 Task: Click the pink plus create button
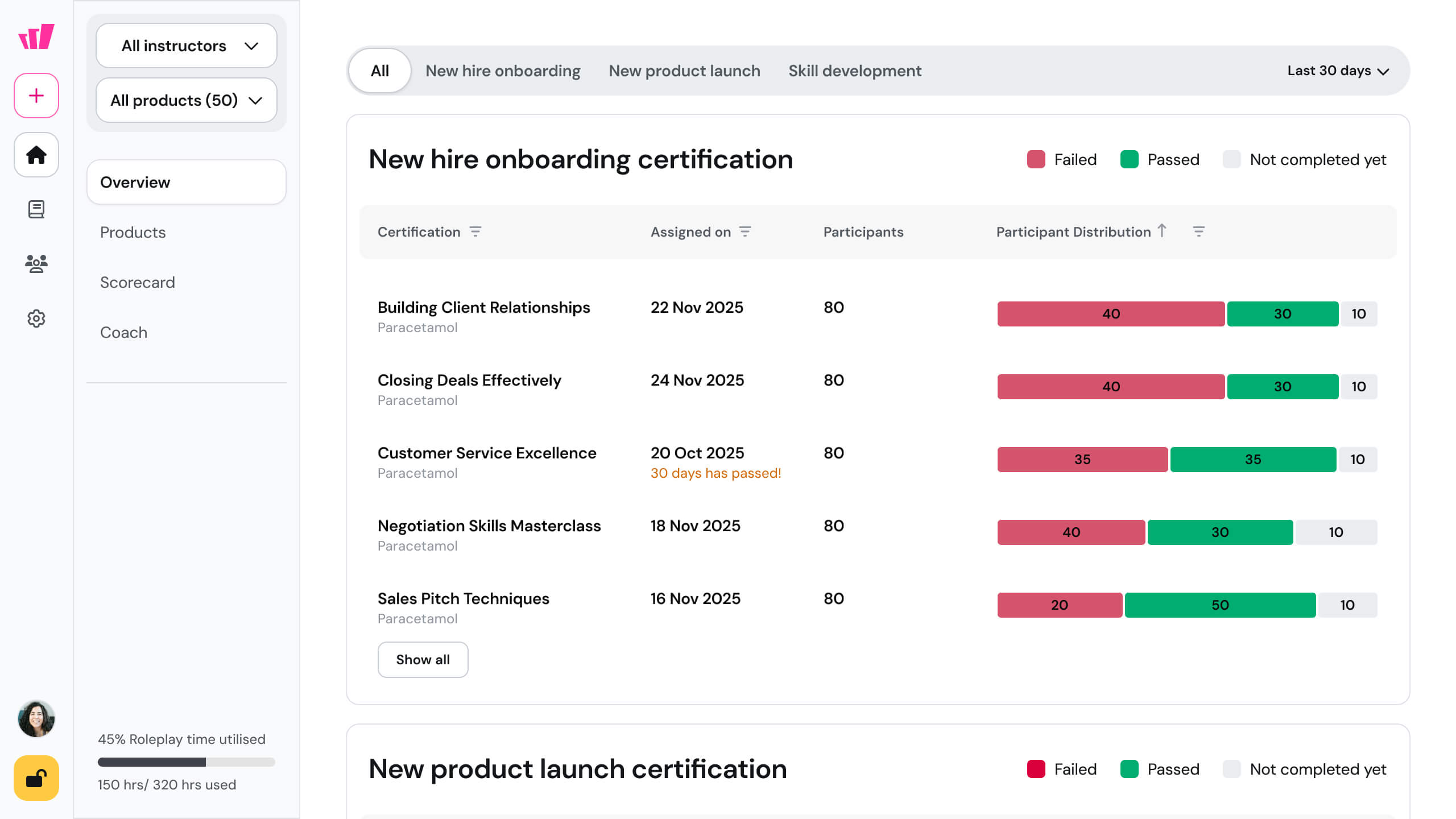point(36,96)
